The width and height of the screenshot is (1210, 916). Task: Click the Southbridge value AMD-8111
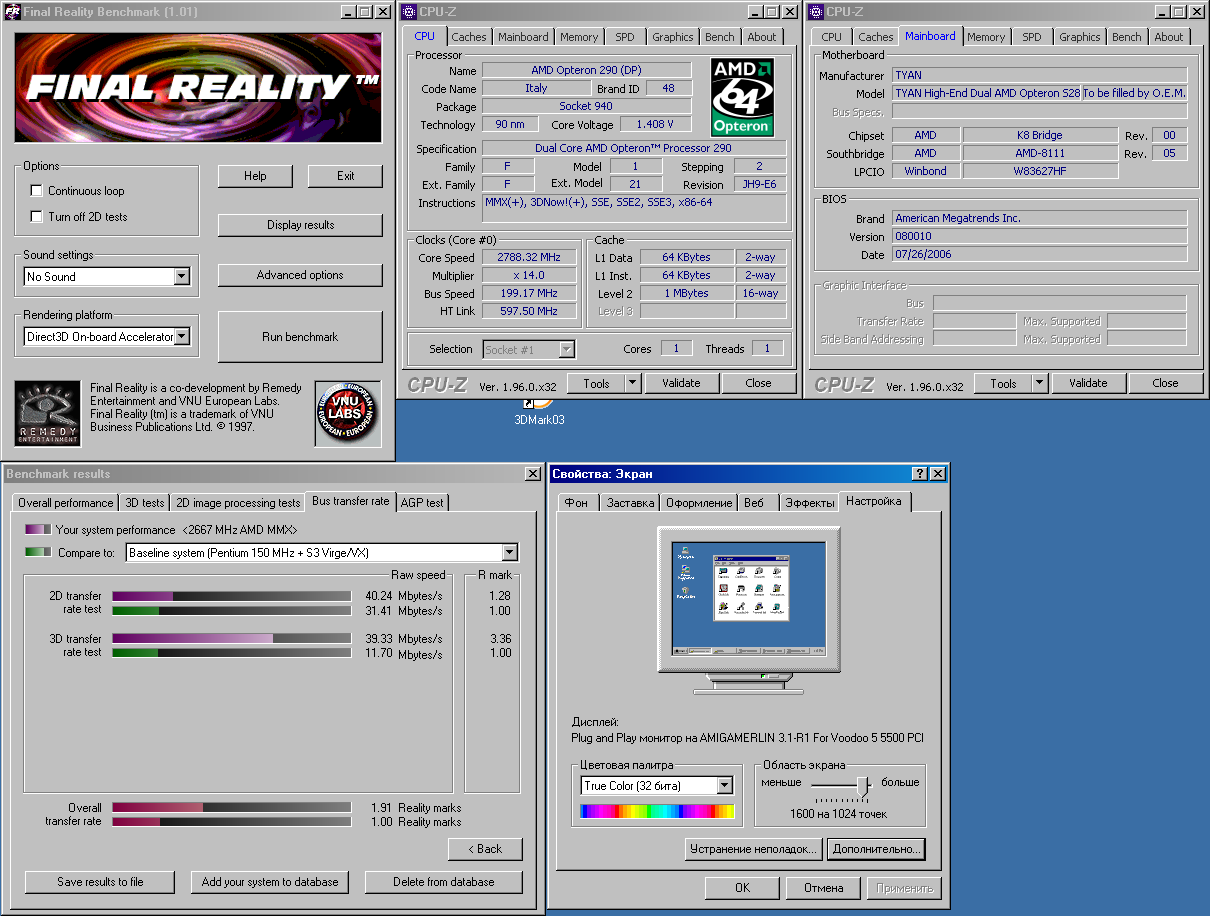1040,154
